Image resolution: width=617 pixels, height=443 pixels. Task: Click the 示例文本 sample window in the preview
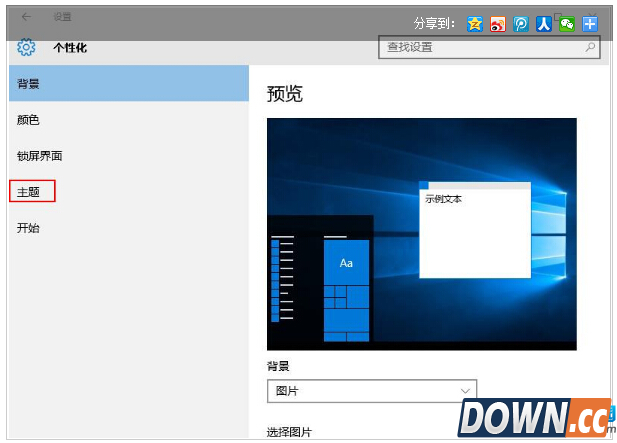(x=475, y=230)
